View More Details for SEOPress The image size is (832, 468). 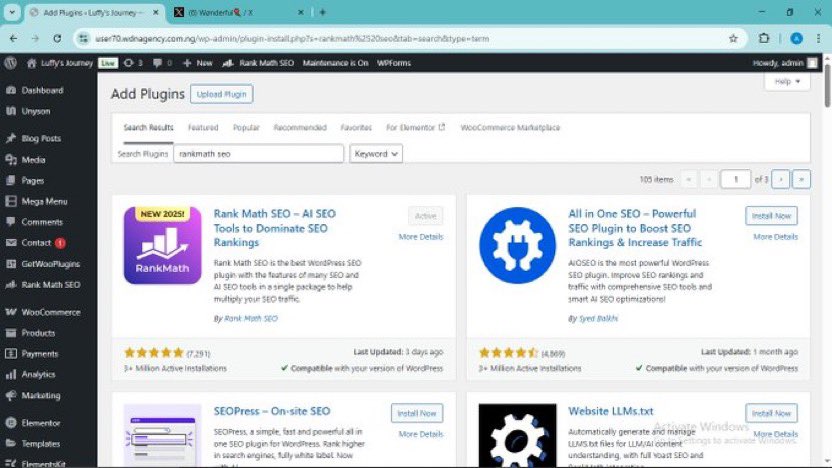click(x=421, y=434)
